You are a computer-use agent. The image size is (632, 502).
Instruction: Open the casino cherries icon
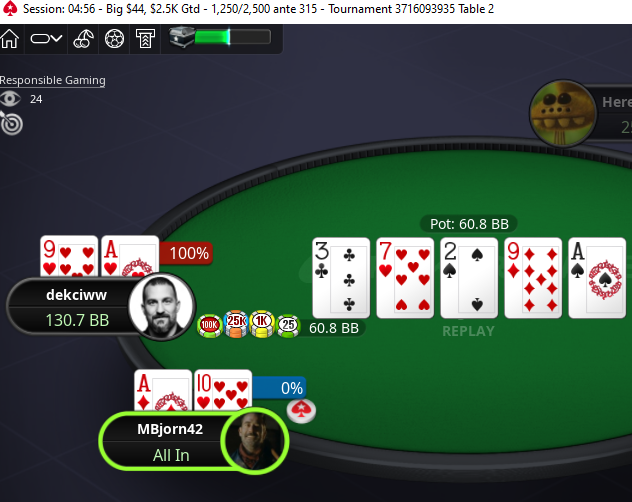83,39
